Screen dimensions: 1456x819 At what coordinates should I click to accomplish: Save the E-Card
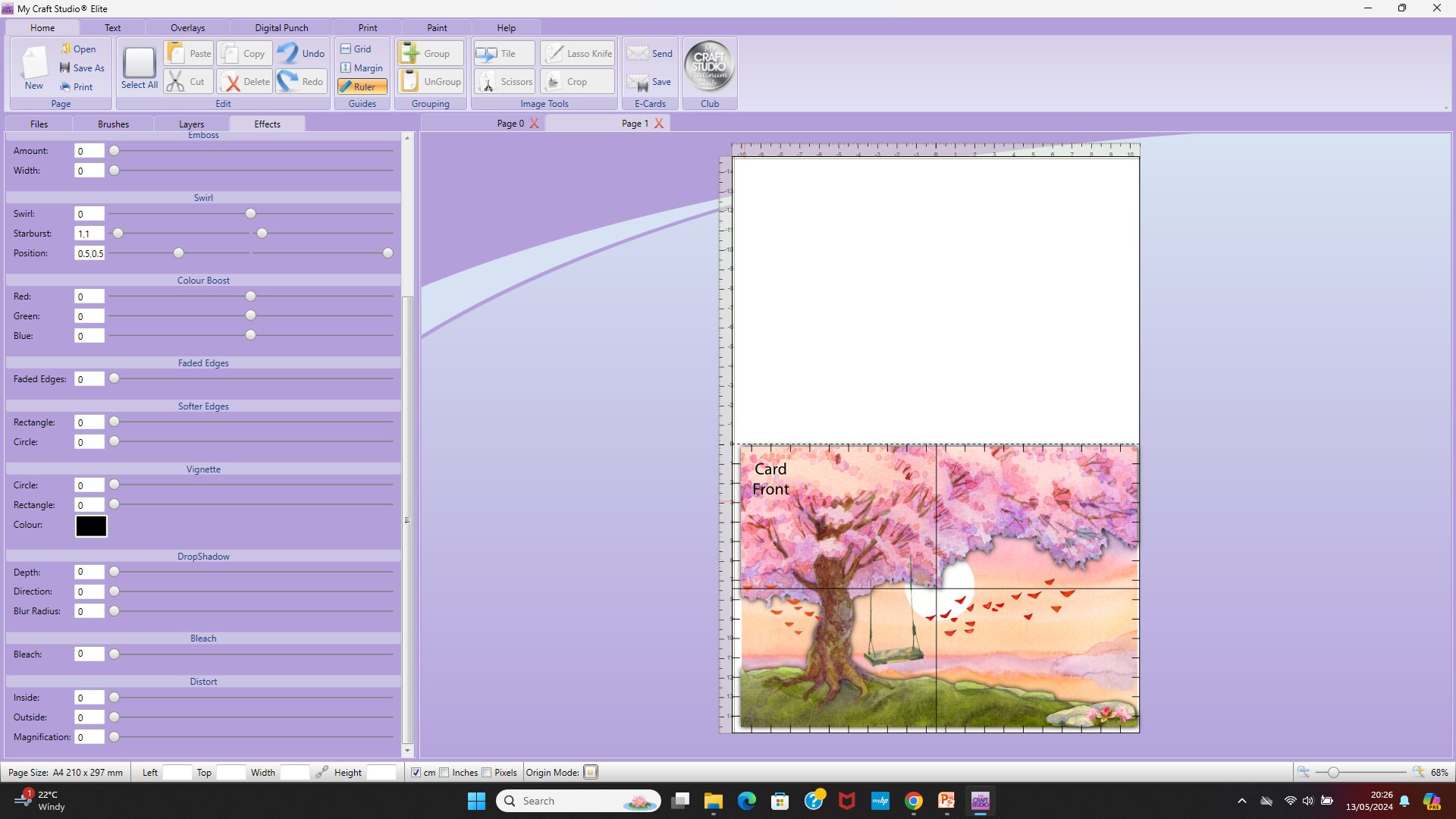pyautogui.click(x=650, y=82)
